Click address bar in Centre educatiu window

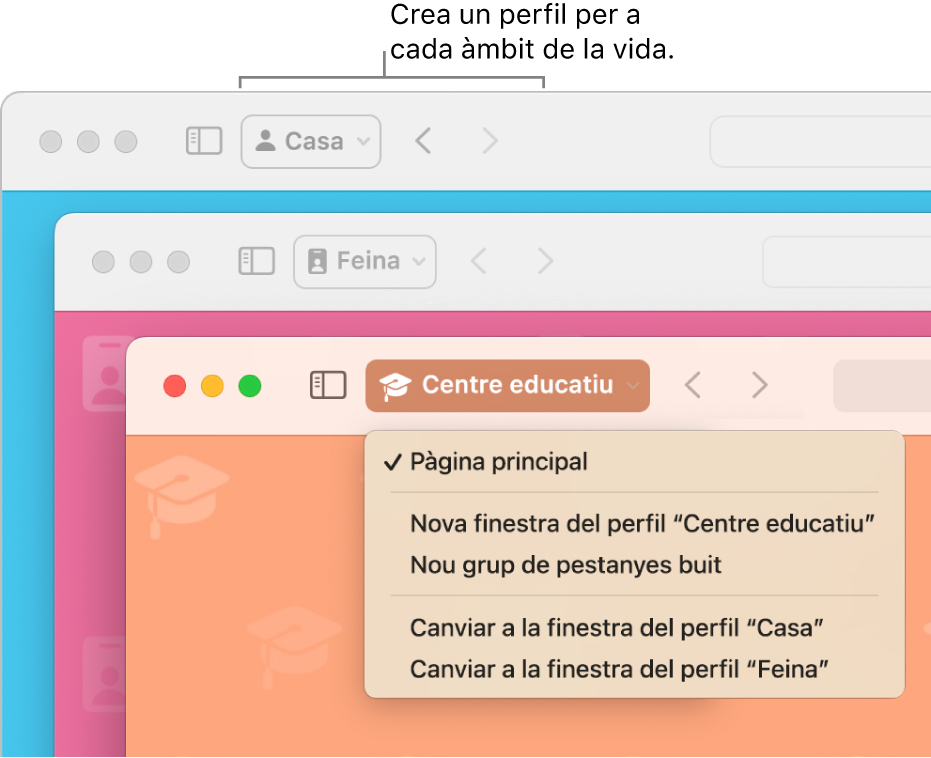coord(882,386)
